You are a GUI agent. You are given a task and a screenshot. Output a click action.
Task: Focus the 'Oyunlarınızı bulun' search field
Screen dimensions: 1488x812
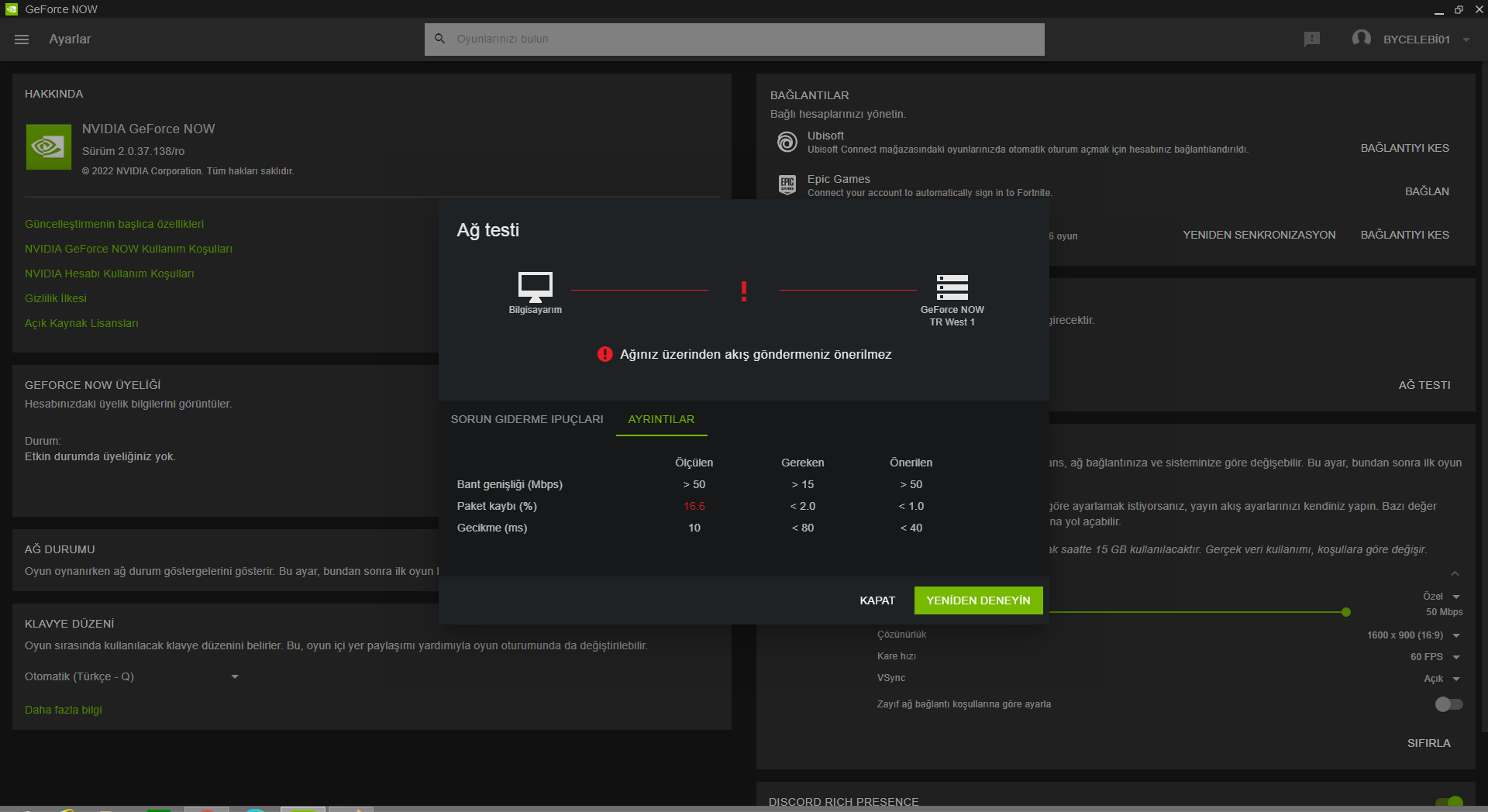click(x=734, y=39)
